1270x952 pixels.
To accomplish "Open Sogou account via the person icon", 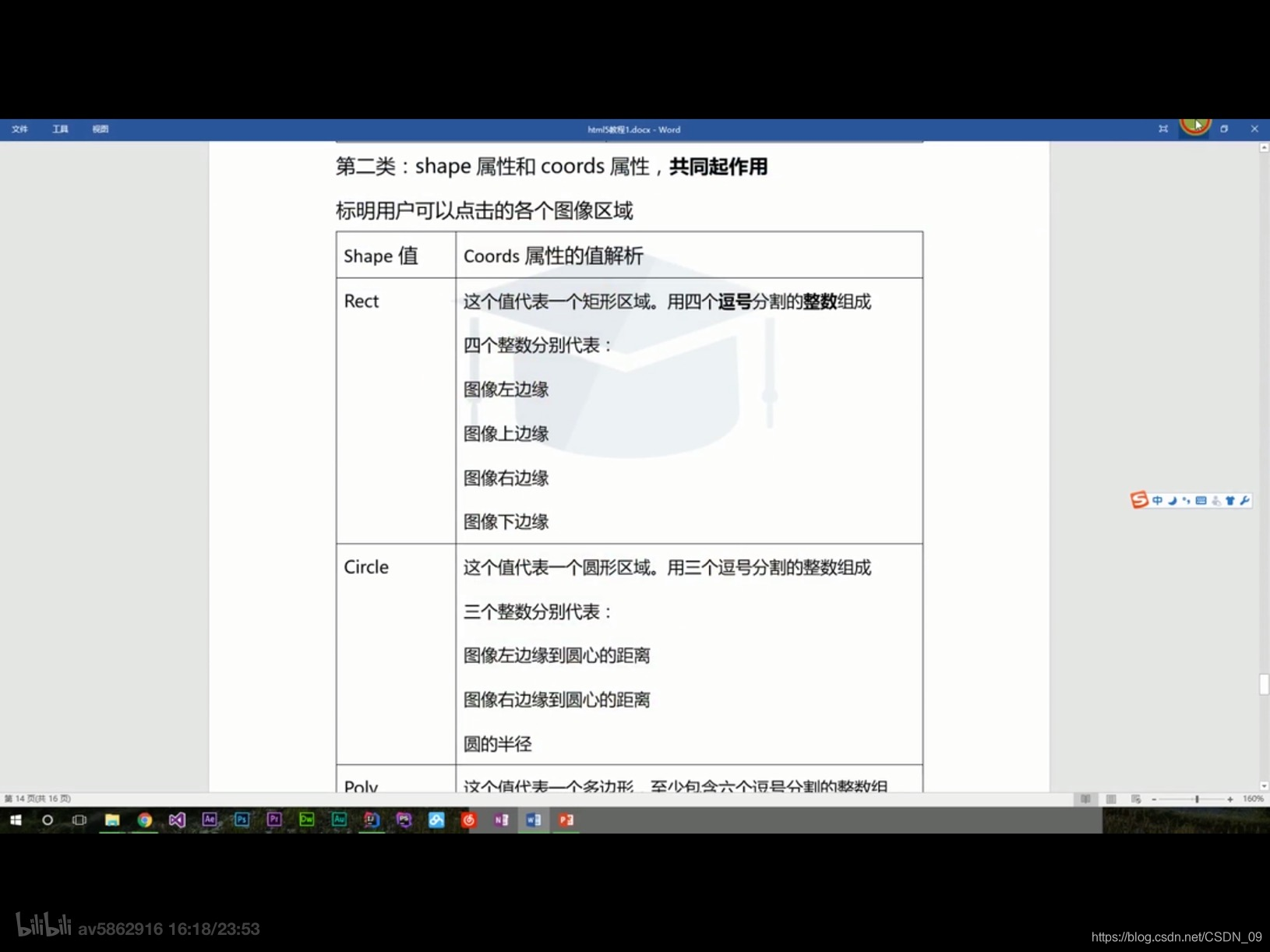I will click(1215, 500).
